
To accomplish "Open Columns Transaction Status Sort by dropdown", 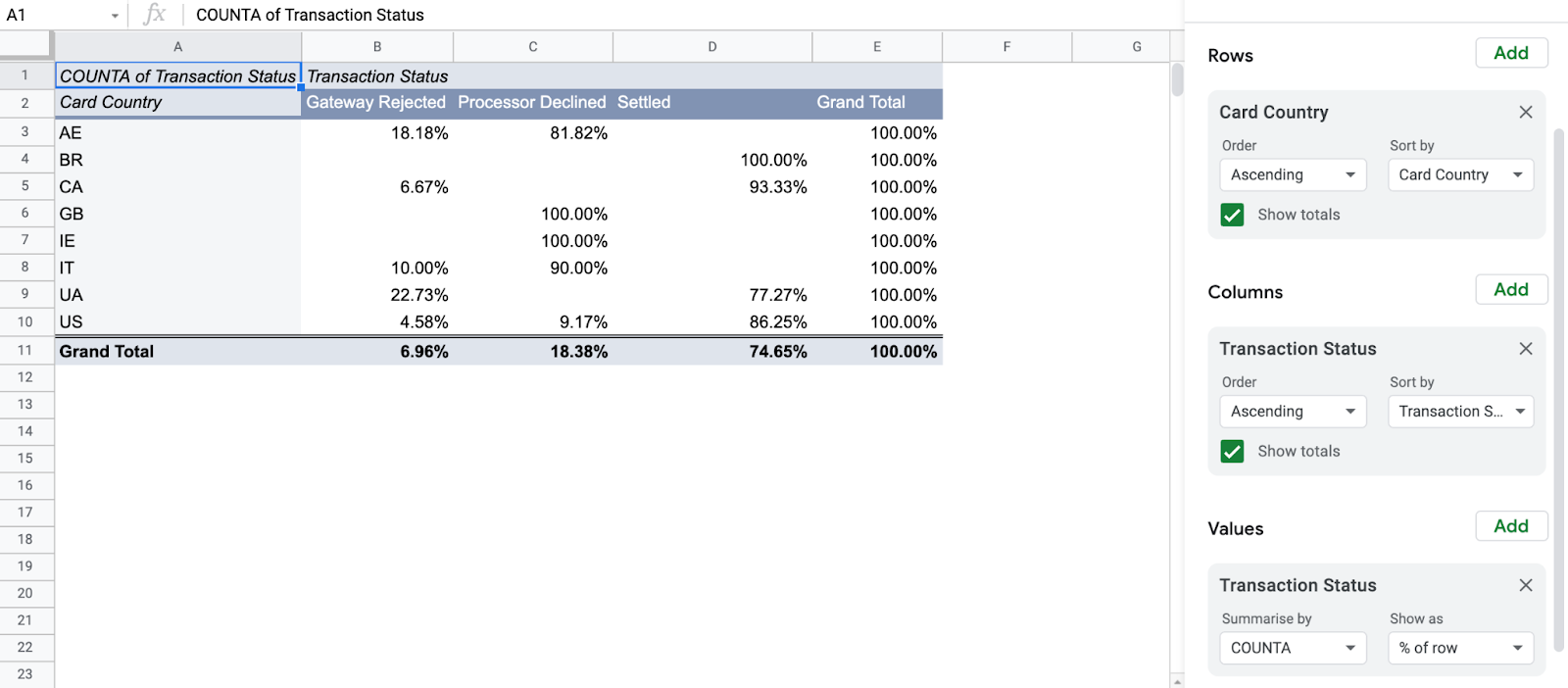I will 1460,412.
